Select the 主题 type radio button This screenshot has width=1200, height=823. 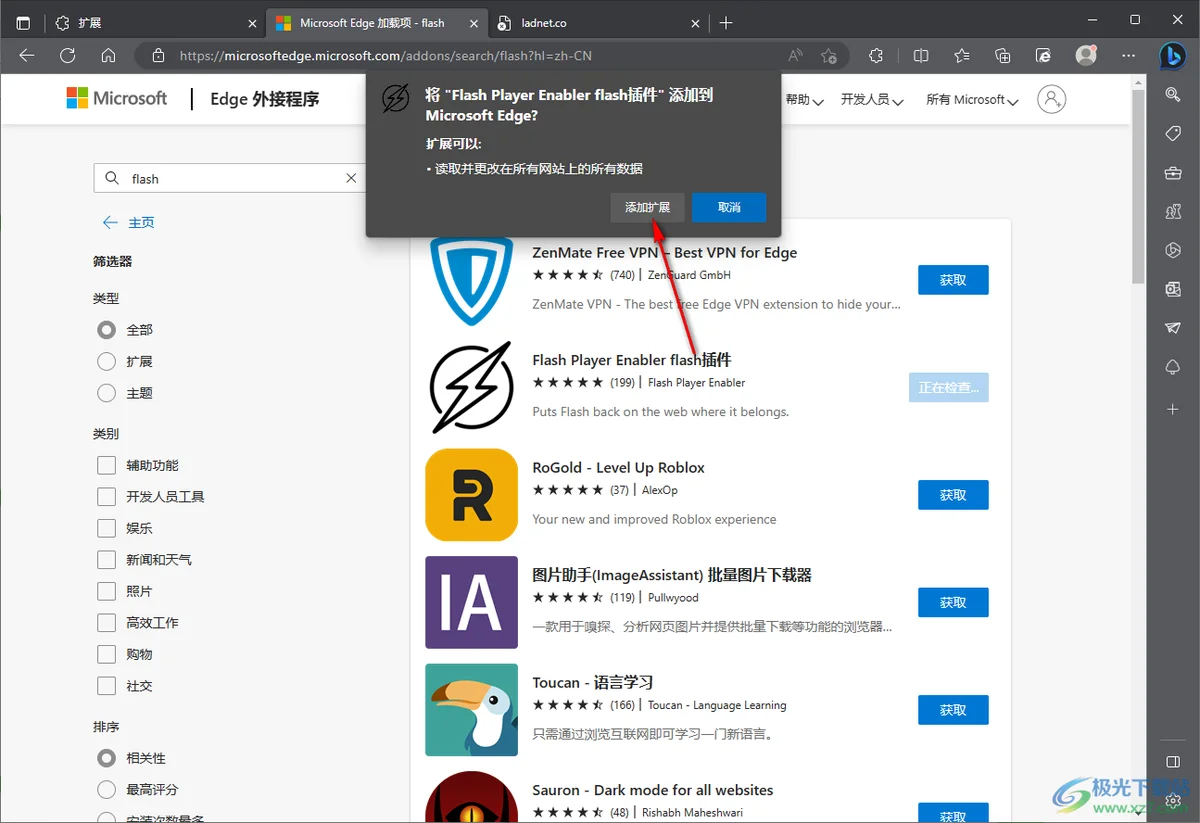point(107,393)
